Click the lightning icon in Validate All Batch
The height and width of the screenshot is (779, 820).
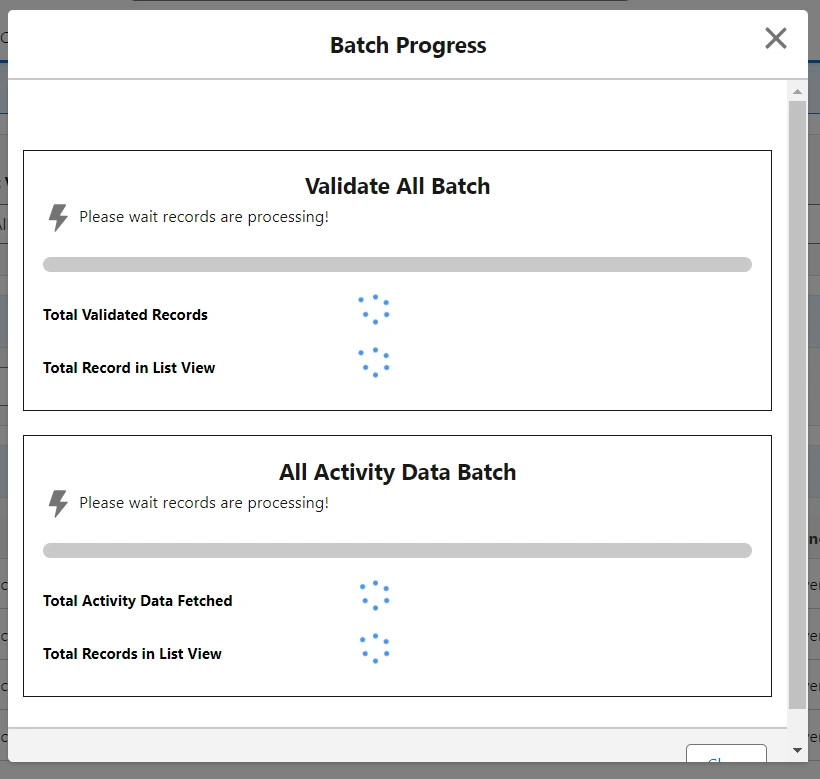point(57,217)
